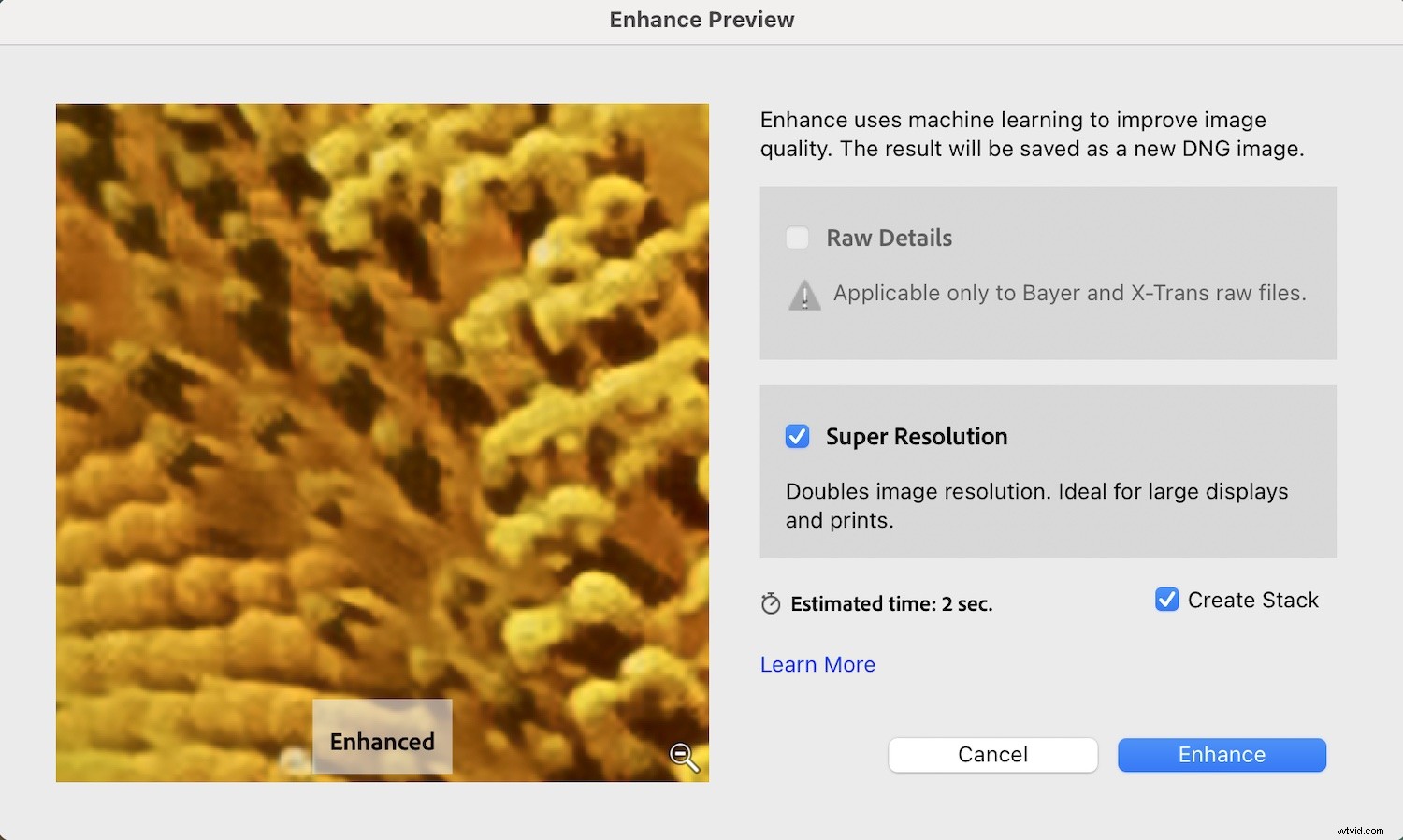
Task: Check the Super Resolution checkbox
Action: click(x=797, y=436)
